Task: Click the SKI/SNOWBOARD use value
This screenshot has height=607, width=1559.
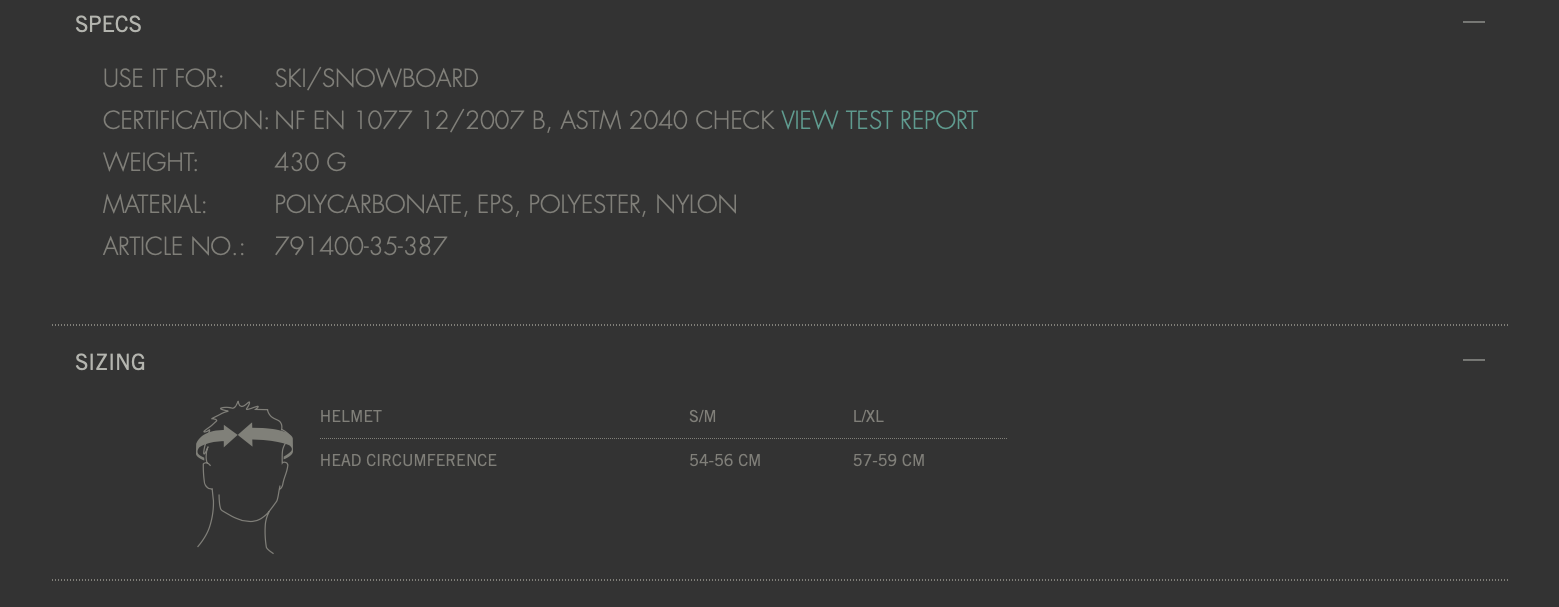Action: pyautogui.click(x=376, y=78)
